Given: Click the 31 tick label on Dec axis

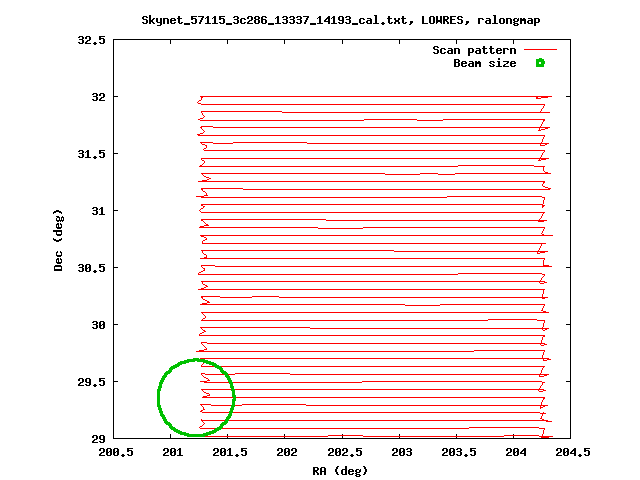Looking at the screenshot, I should (98, 211).
